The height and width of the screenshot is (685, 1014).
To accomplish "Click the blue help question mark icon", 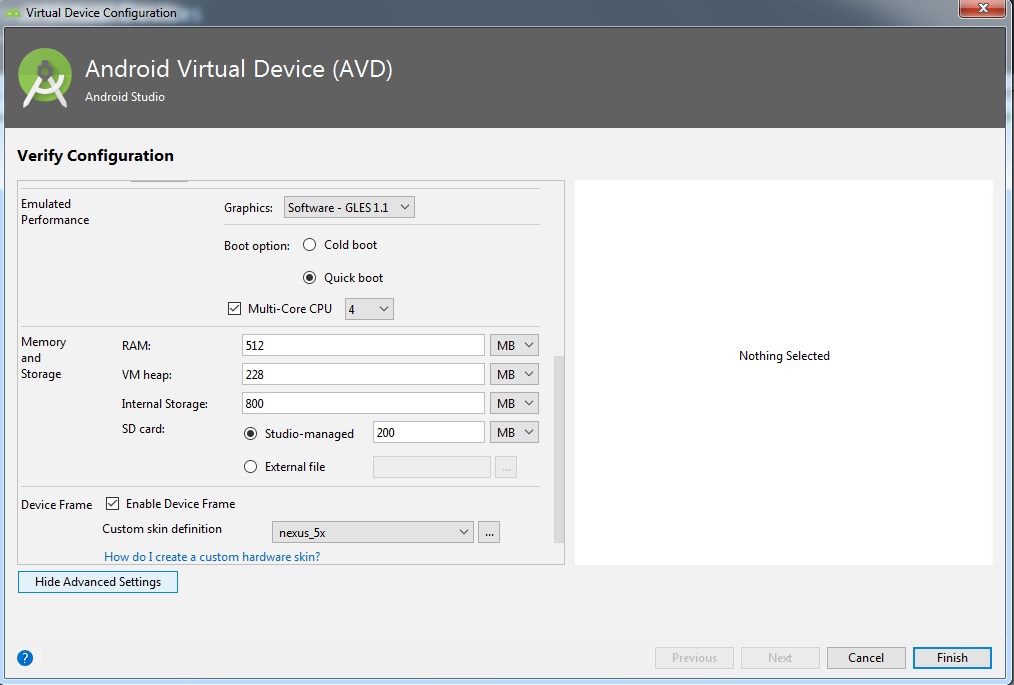I will pyautogui.click(x=26, y=658).
